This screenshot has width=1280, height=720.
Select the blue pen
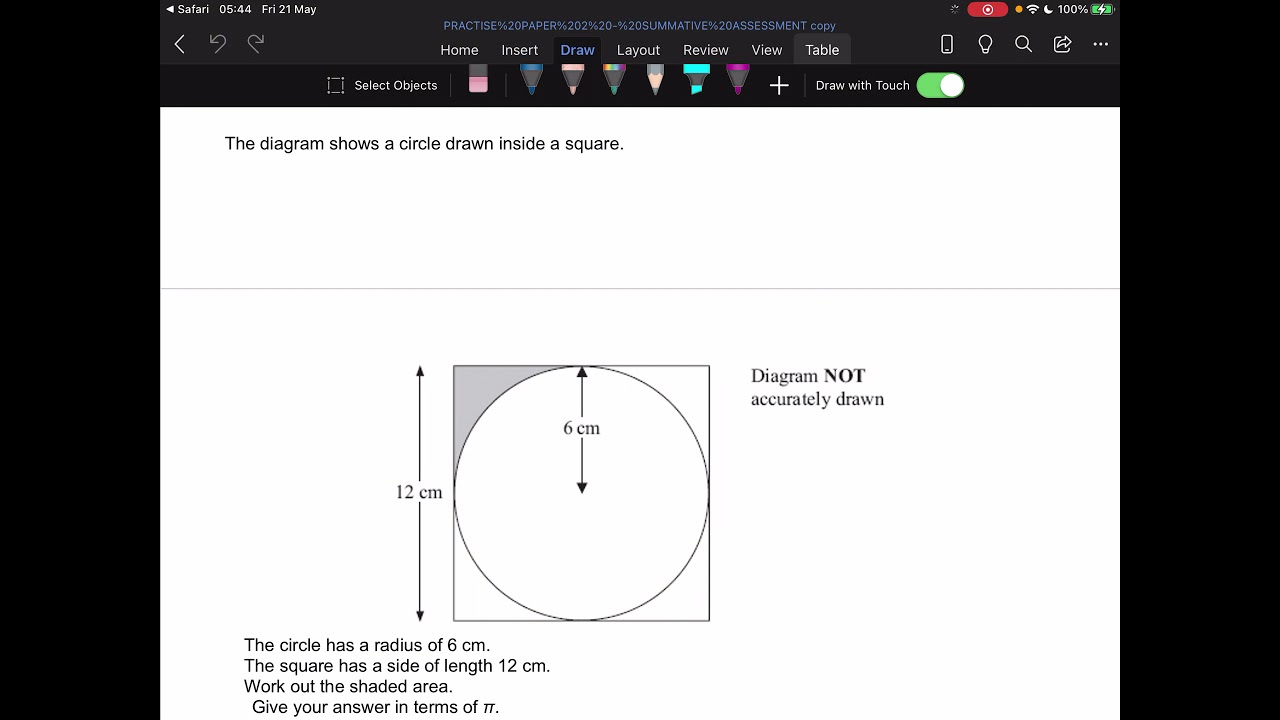pos(531,80)
